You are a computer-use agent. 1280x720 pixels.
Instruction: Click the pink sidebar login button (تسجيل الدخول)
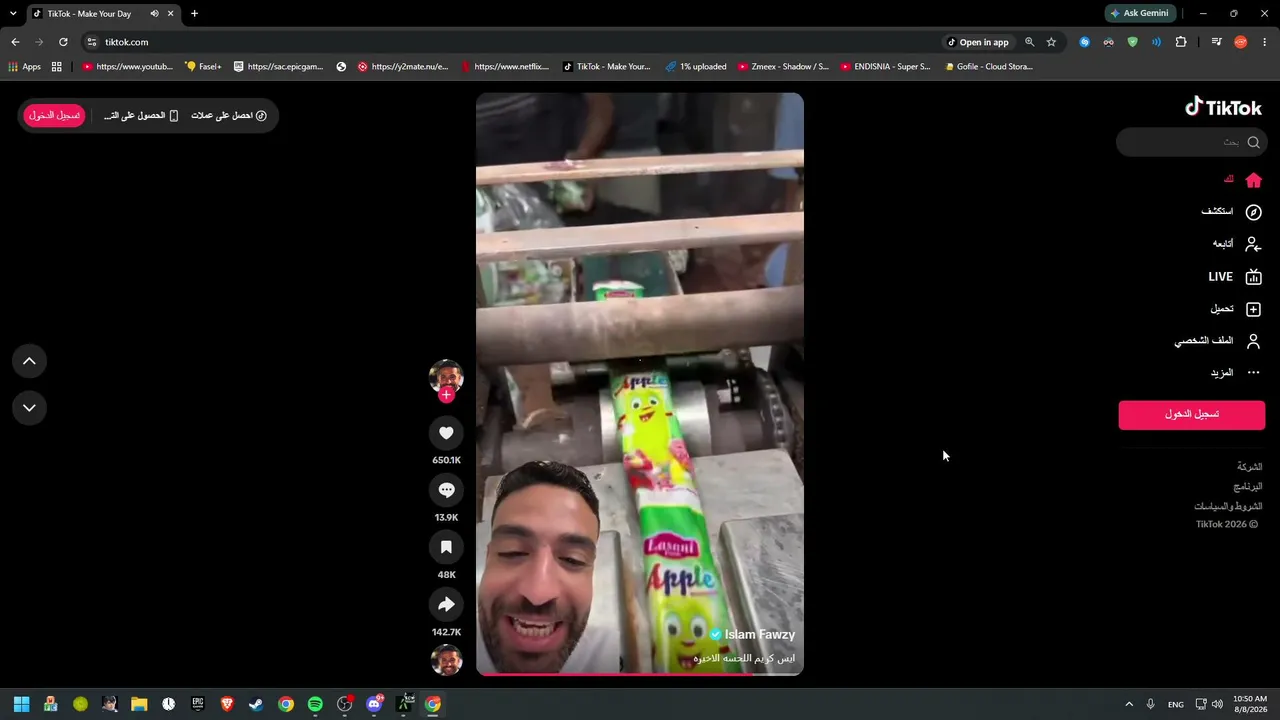coord(1191,414)
